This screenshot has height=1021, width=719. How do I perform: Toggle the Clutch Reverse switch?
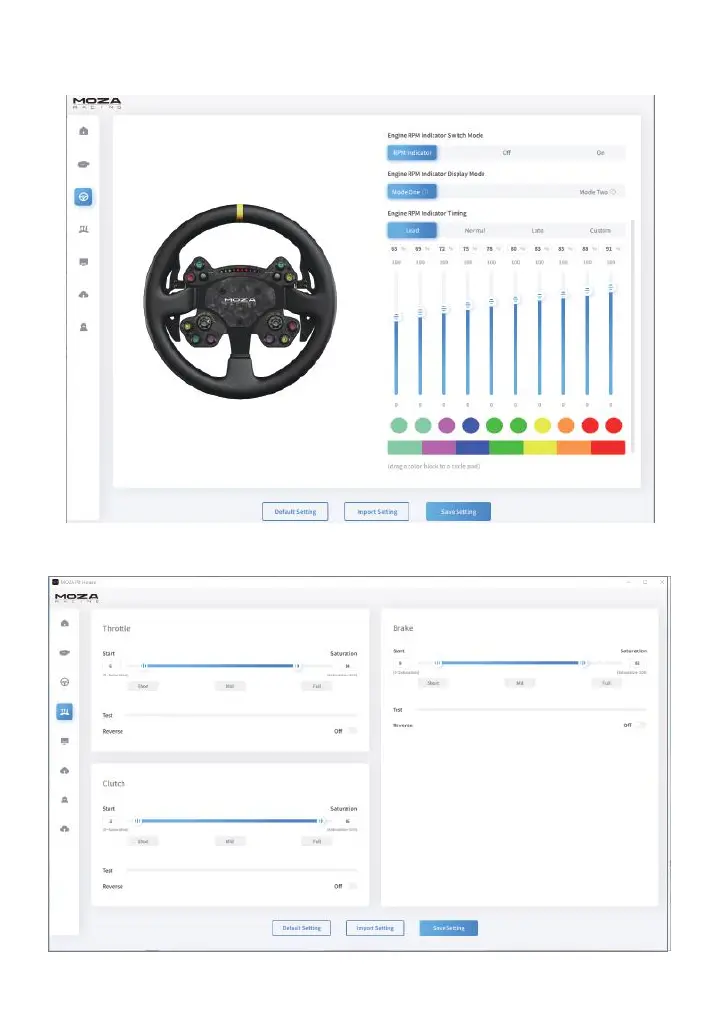point(352,886)
